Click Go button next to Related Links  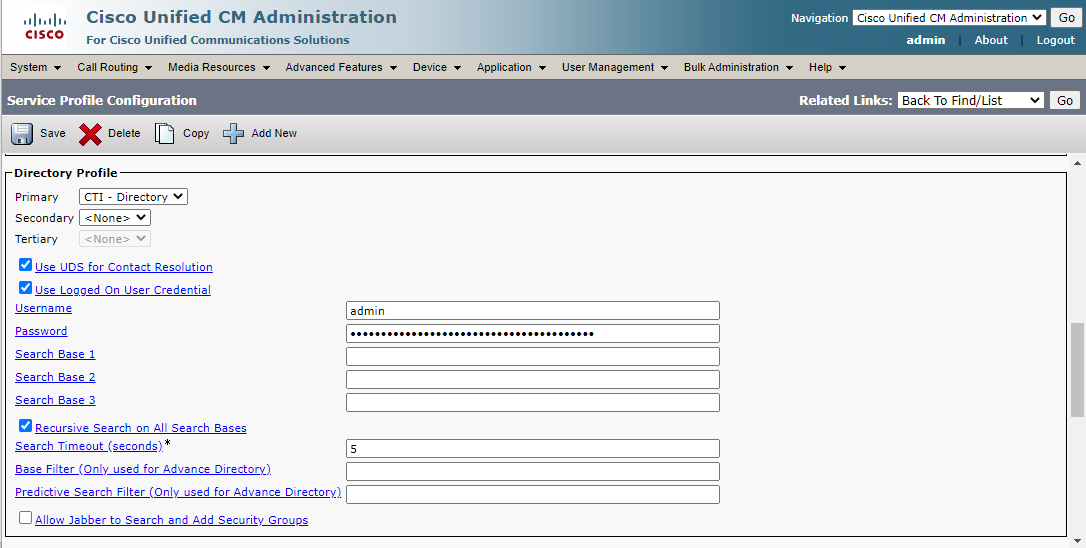click(1065, 100)
